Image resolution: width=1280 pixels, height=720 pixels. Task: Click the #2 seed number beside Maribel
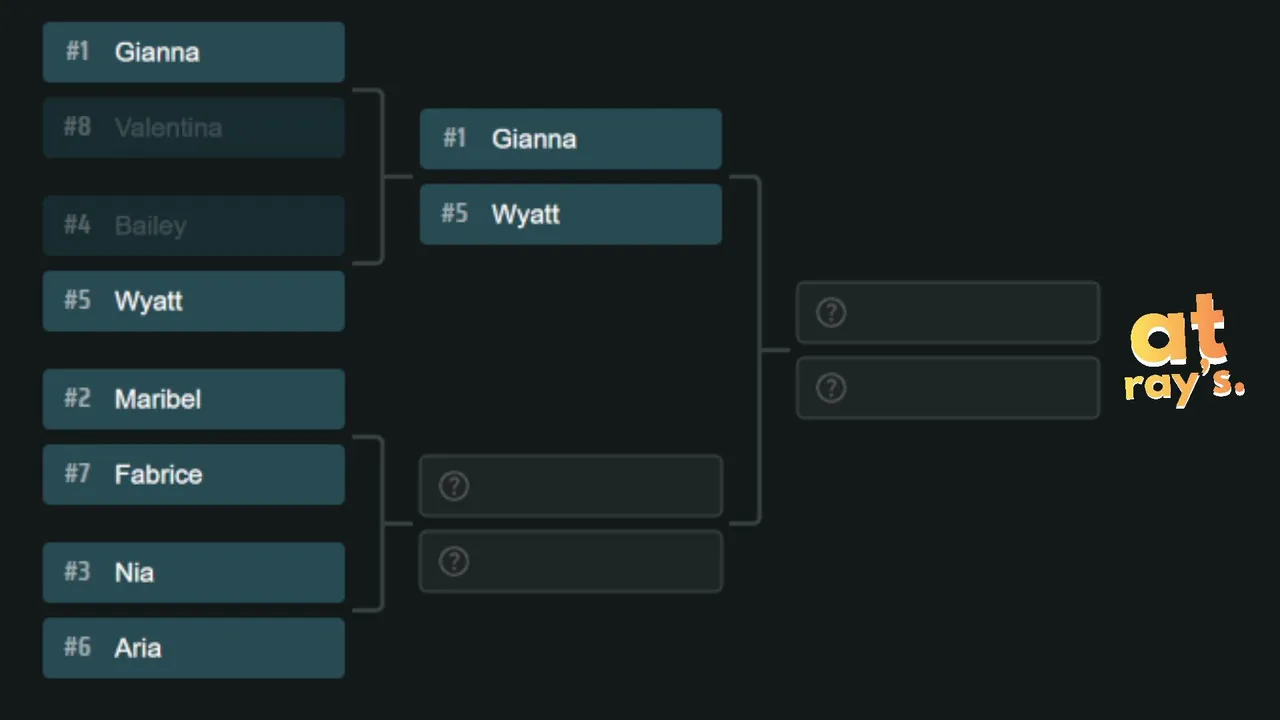point(77,398)
